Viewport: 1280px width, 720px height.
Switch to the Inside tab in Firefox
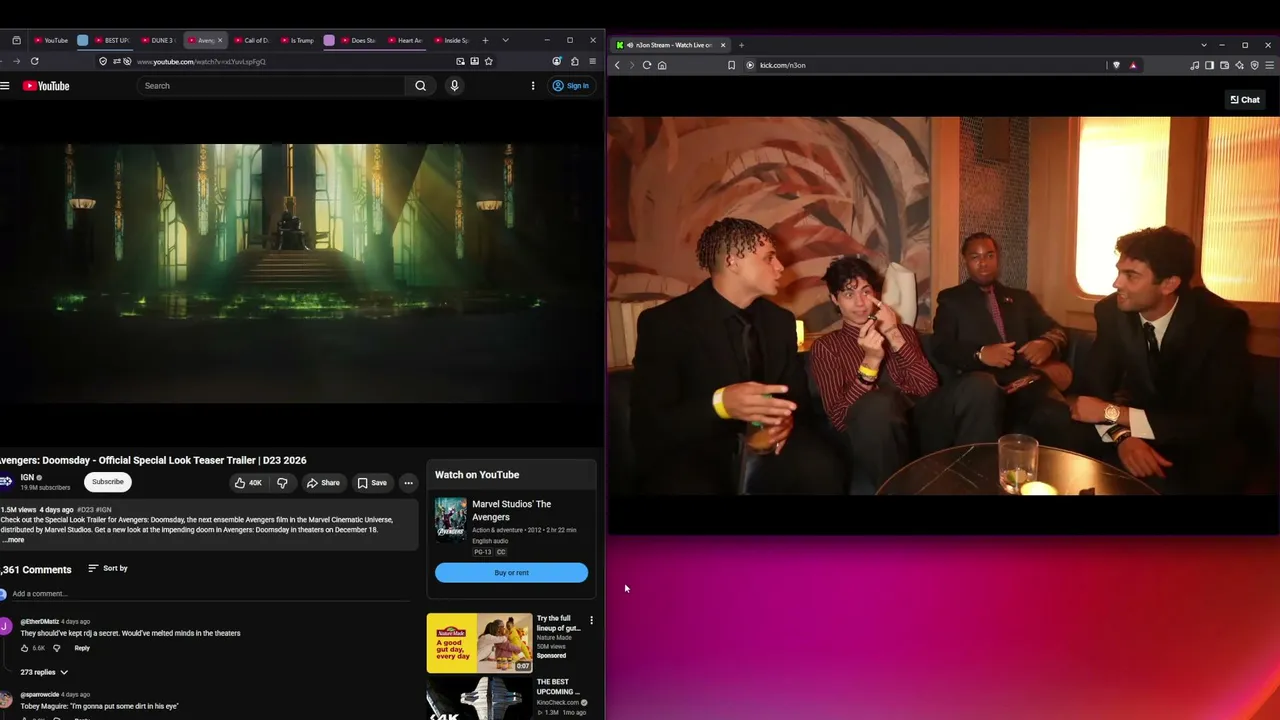pyautogui.click(x=452, y=40)
